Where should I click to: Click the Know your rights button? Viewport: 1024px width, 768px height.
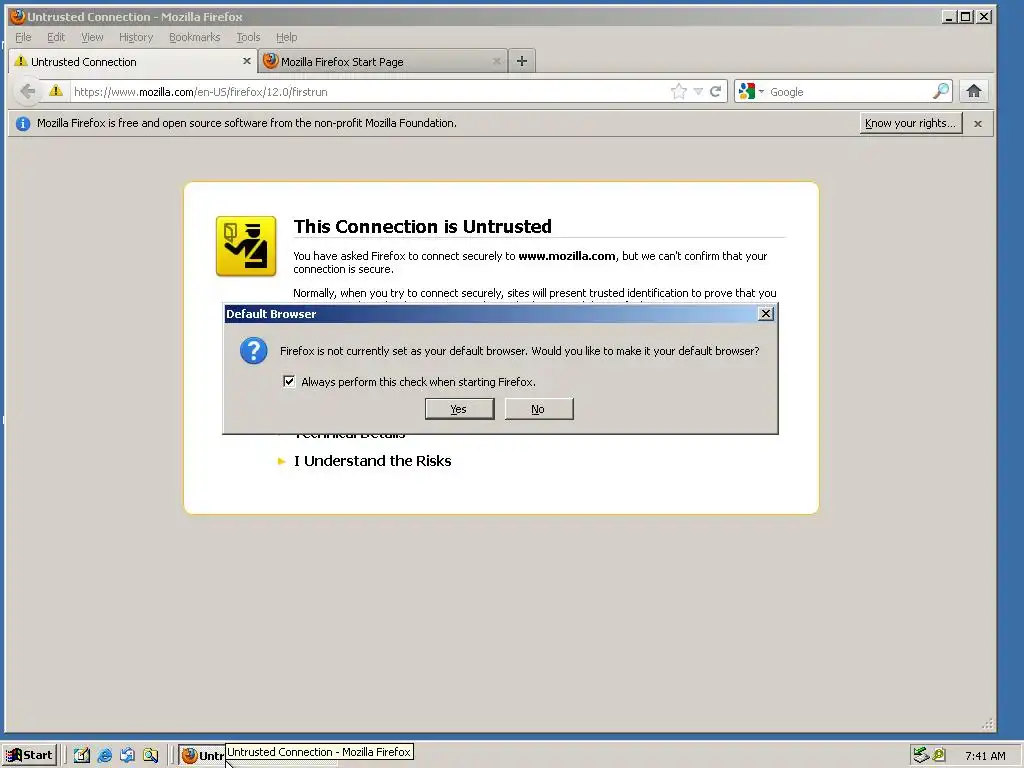pyautogui.click(x=910, y=123)
